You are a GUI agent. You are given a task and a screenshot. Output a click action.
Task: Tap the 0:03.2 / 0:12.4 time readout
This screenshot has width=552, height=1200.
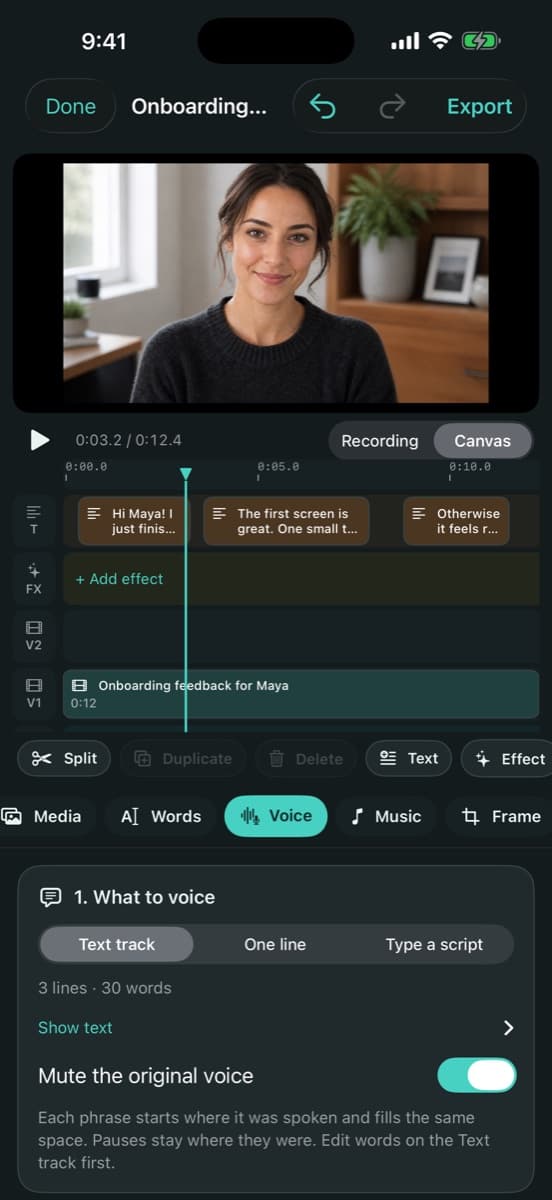click(x=128, y=440)
